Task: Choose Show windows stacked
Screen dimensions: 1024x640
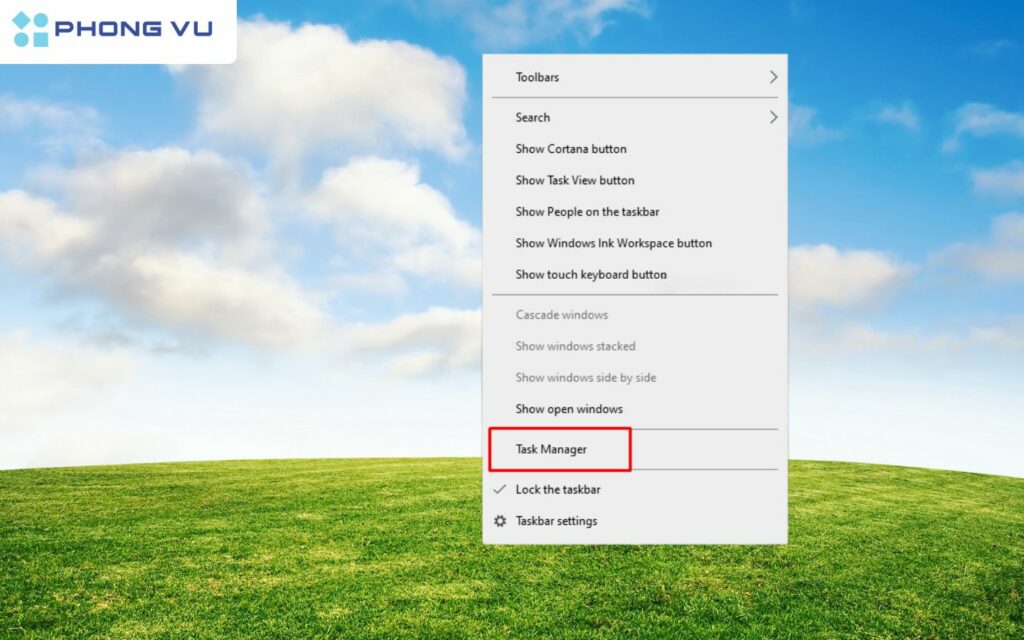Action: click(x=575, y=347)
